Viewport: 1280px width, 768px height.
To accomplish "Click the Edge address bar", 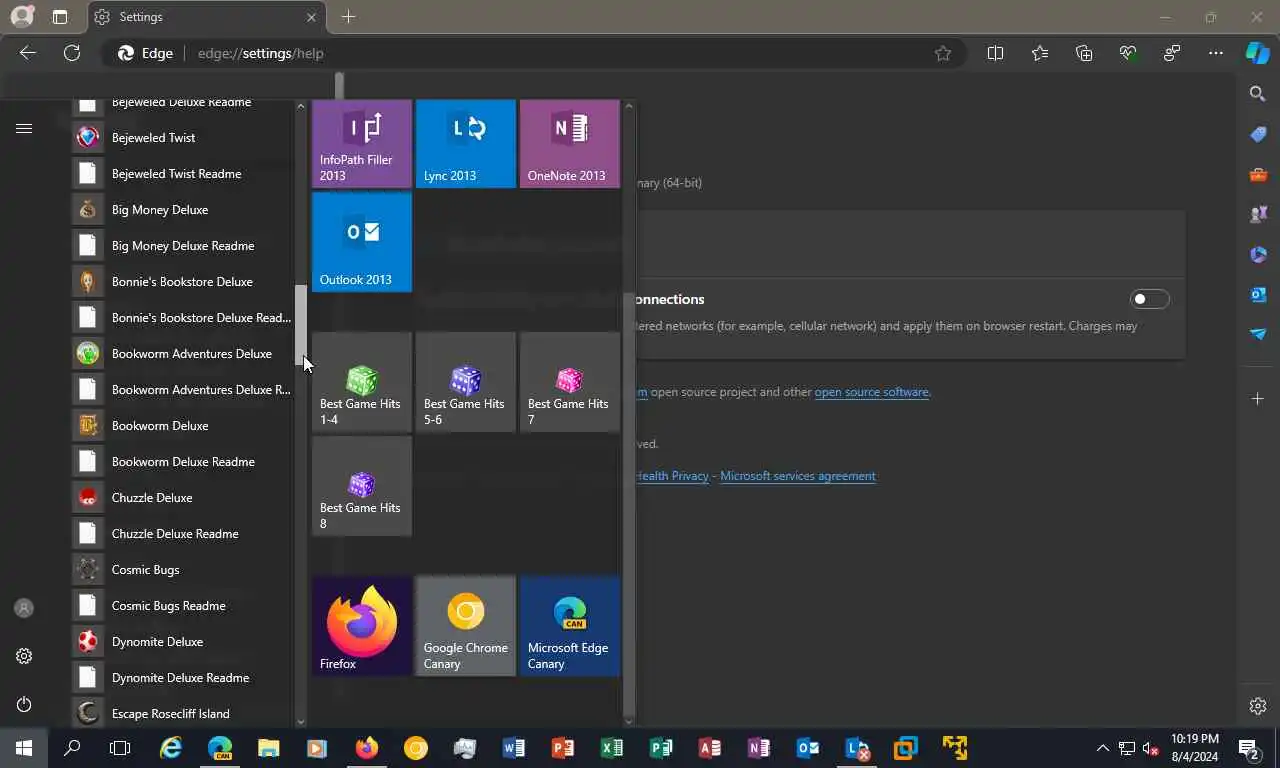I will click(x=535, y=53).
